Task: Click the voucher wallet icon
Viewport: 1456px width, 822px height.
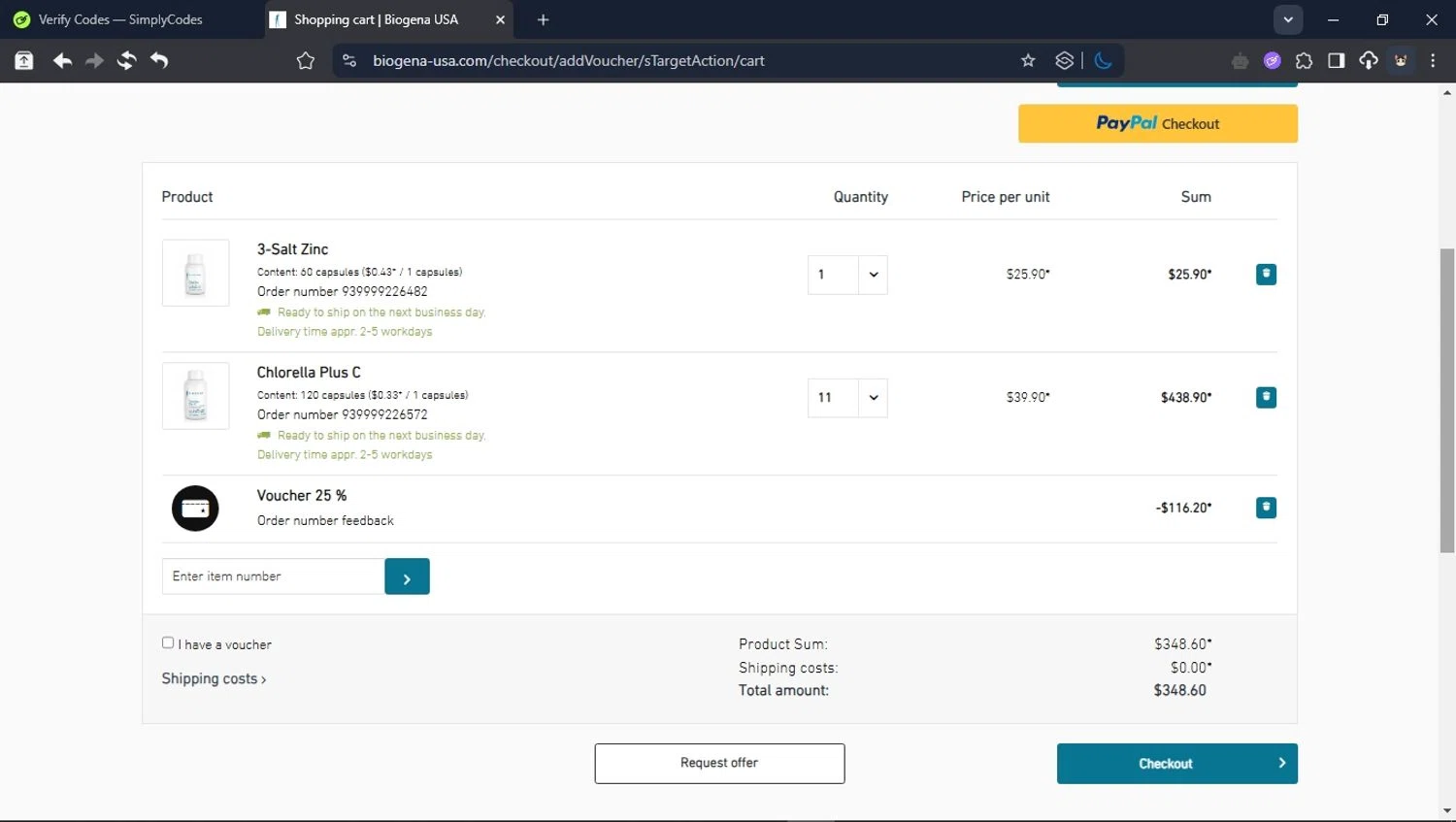Action: pyautogui.click(x=195, y=509)
